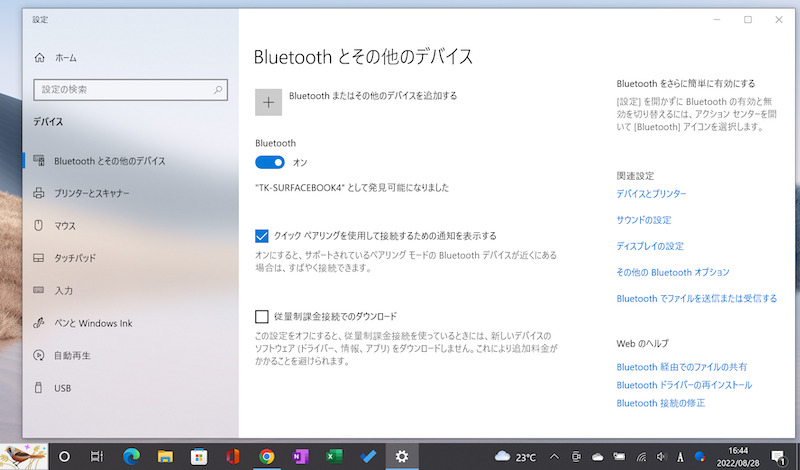Image resolution: width=800 pixels, height=470 pixels.
Task: Expand the system tray hidden icons chevron
Action: click(x=554, y=456)
